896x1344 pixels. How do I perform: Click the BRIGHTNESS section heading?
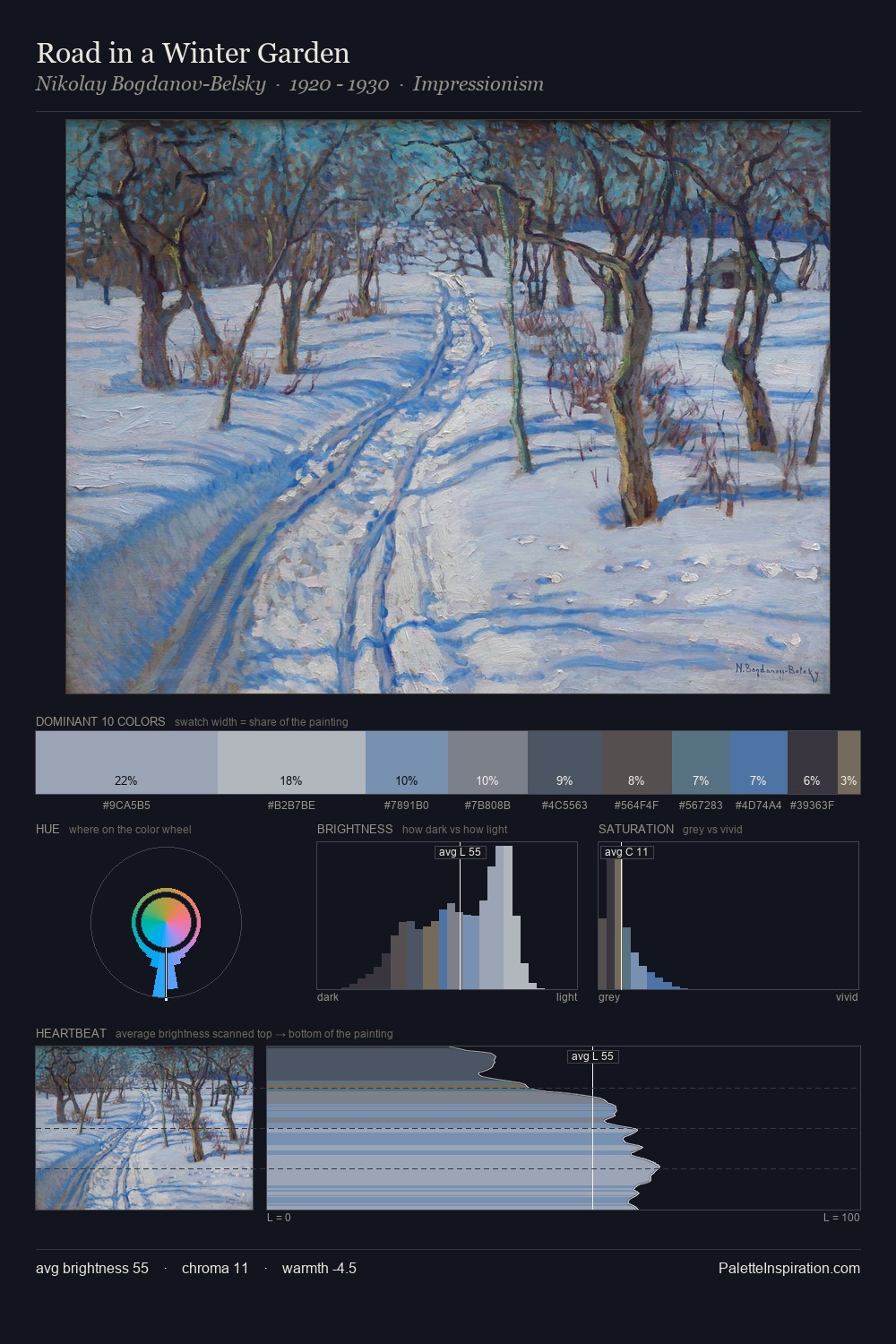click(355, 829)
